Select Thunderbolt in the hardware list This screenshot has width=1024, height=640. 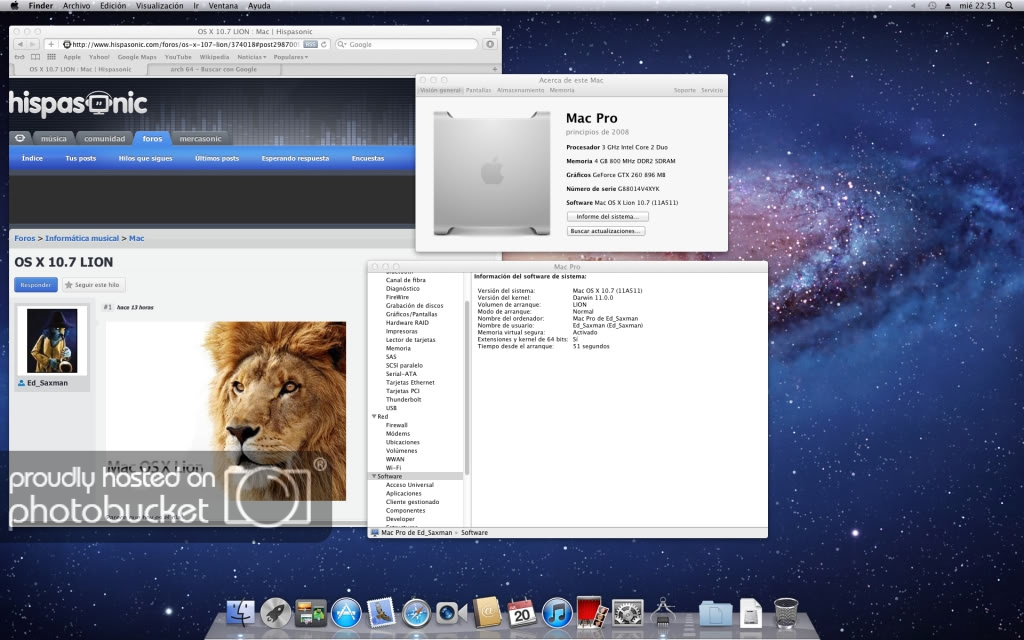tap(405, 399)
